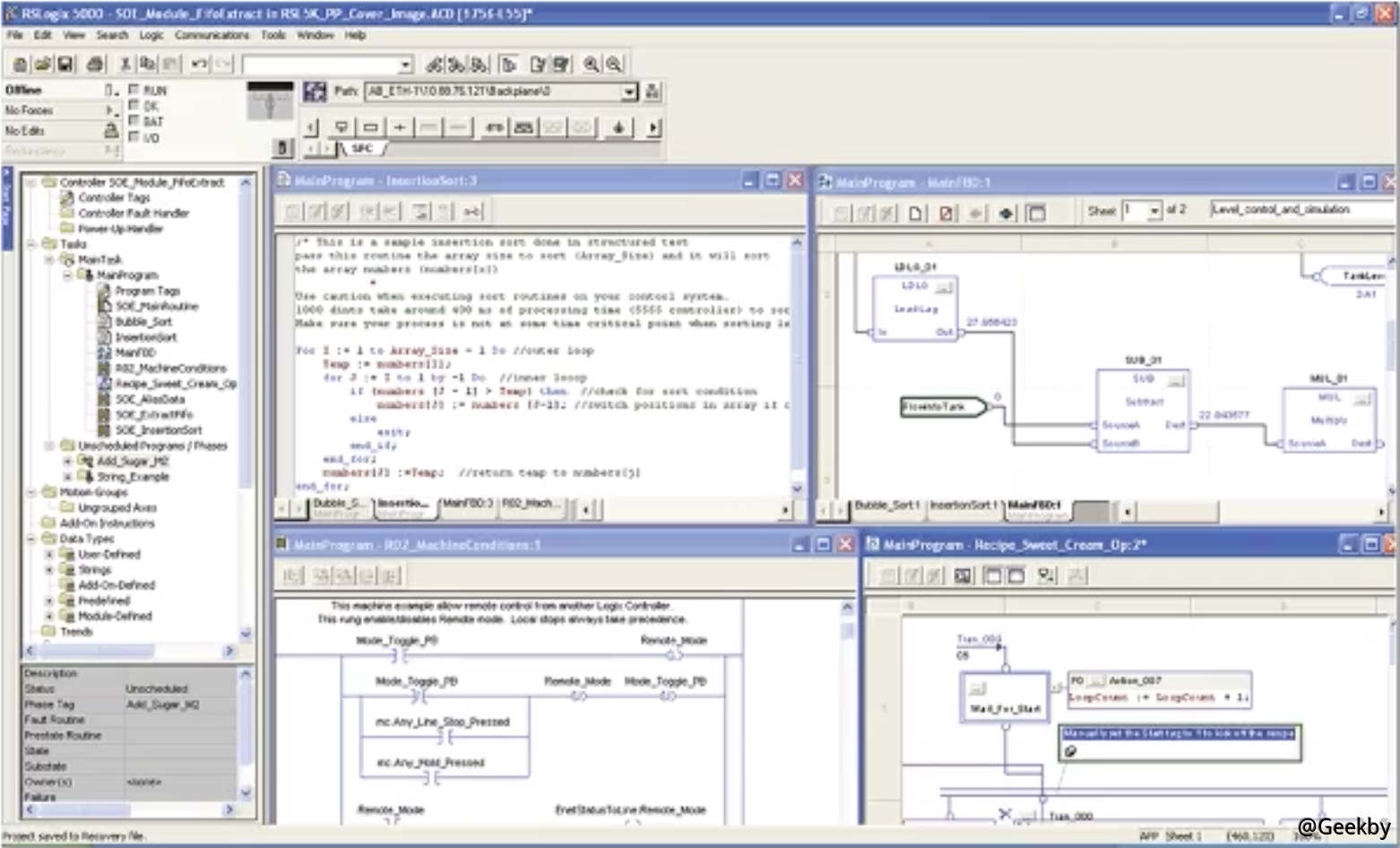Click the Who Active network icon beside Path
The image size is (1400, 848).
point(652,91)
